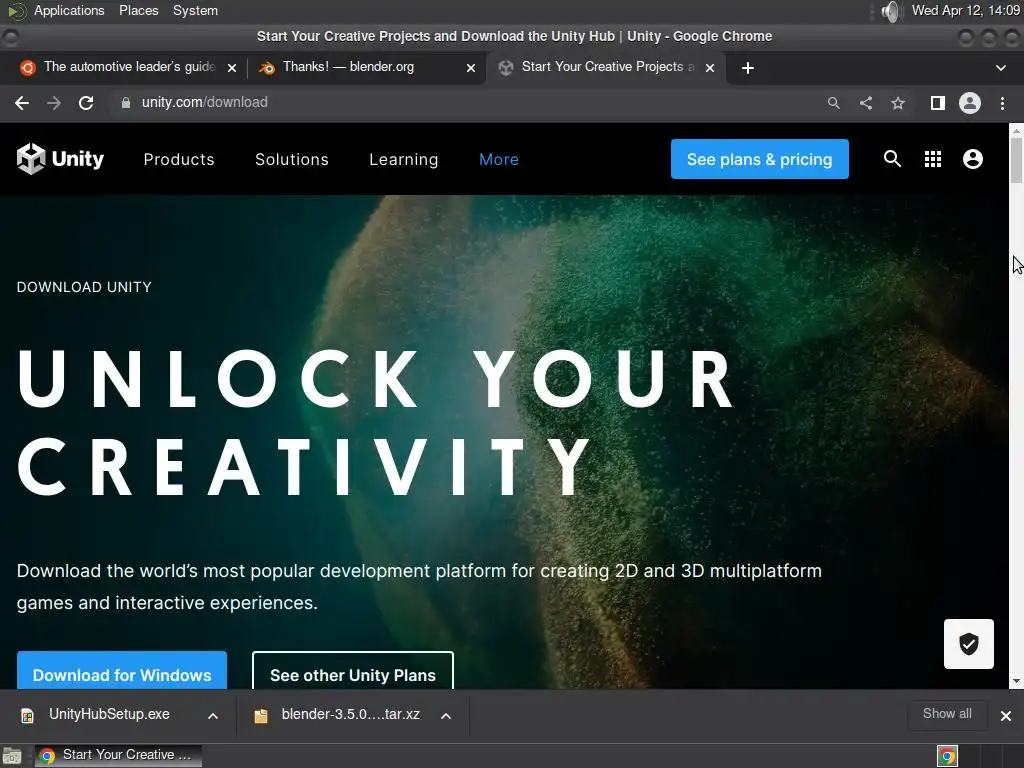The height and width of the screenshot is (768, 1024).
Task: Open the System menu
Action: 195,10
